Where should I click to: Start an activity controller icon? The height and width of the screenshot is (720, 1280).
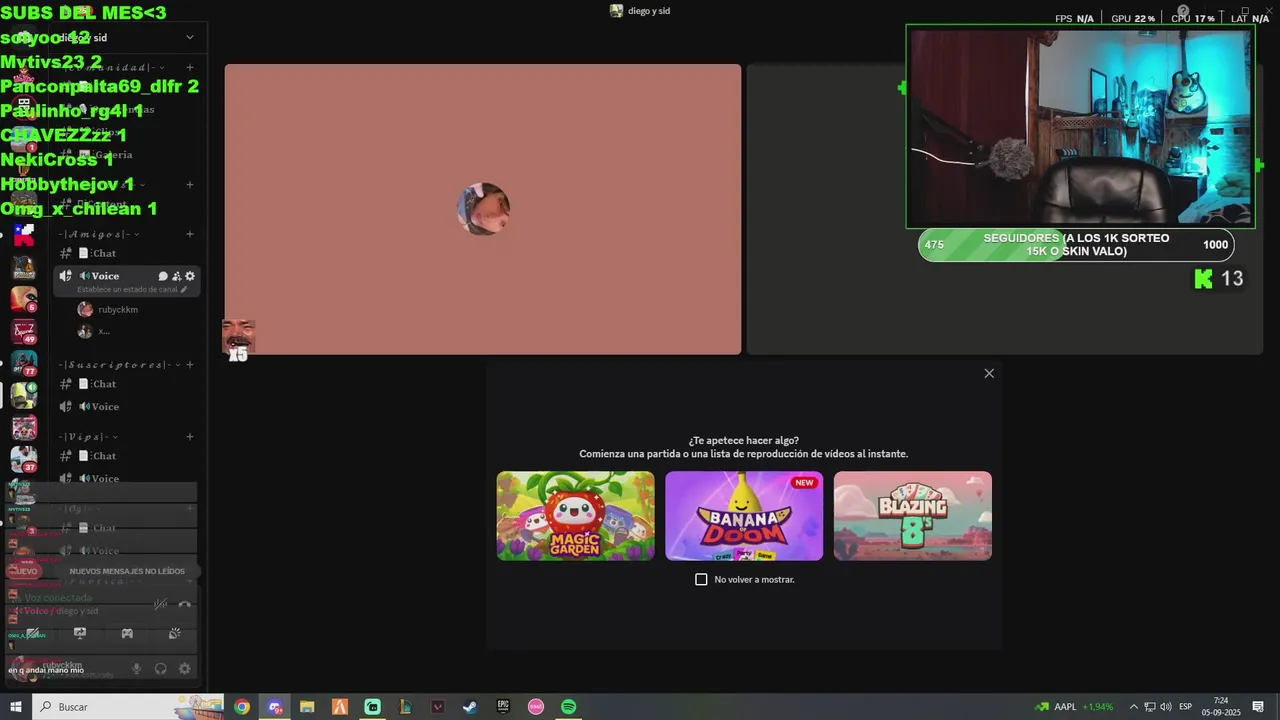coord(127,633)
